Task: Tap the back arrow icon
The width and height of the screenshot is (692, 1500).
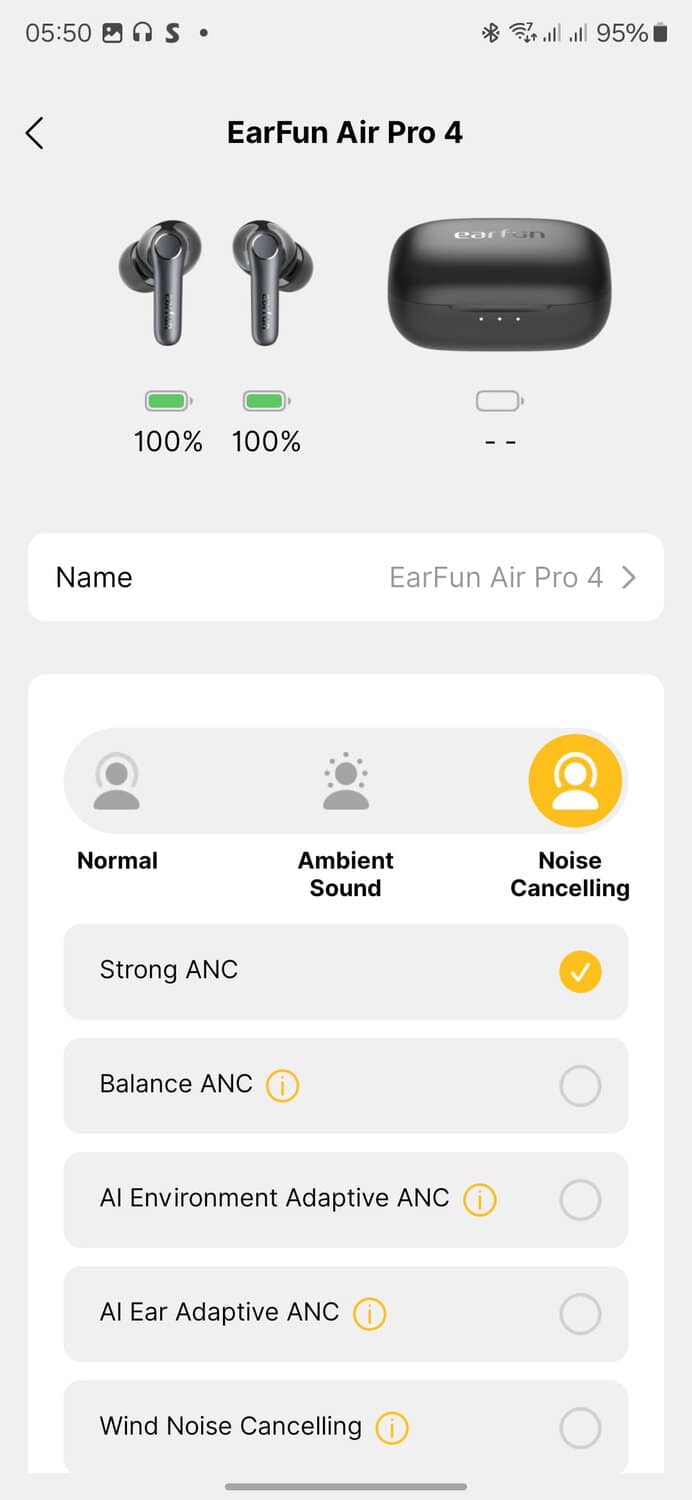Action: tap(35, 133)
